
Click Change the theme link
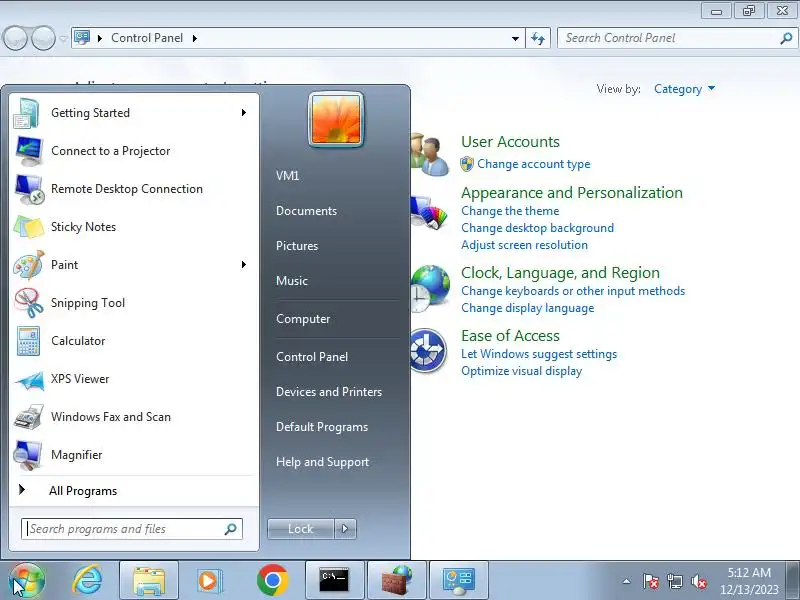coord(510,211)
